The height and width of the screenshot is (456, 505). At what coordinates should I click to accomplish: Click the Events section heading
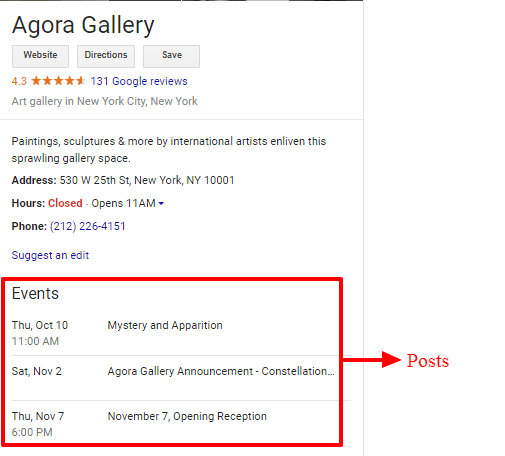click(35, 294)
